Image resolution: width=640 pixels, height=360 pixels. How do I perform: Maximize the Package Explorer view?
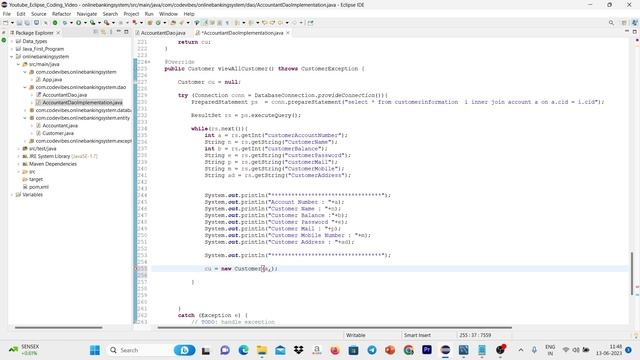point(126,32)
